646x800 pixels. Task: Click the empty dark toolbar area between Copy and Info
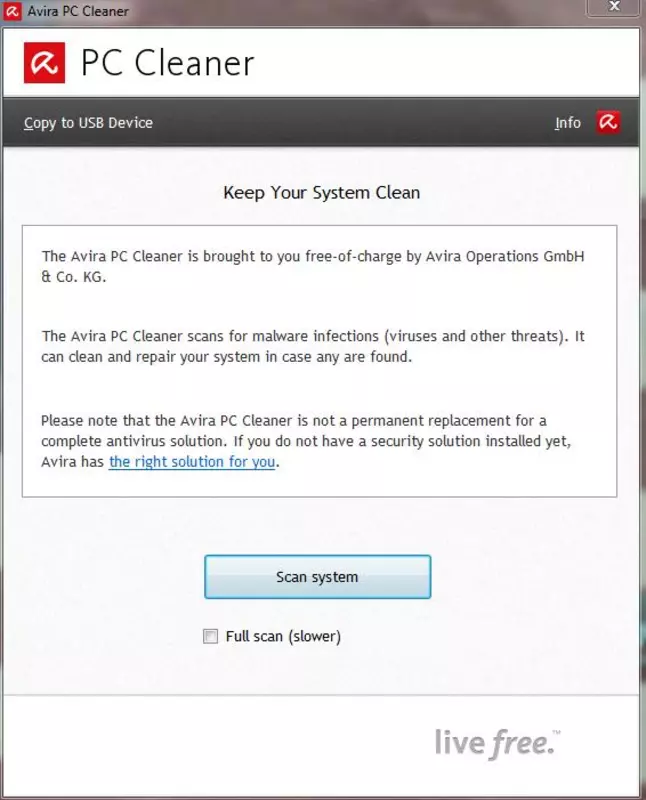[x=352, y=123]
